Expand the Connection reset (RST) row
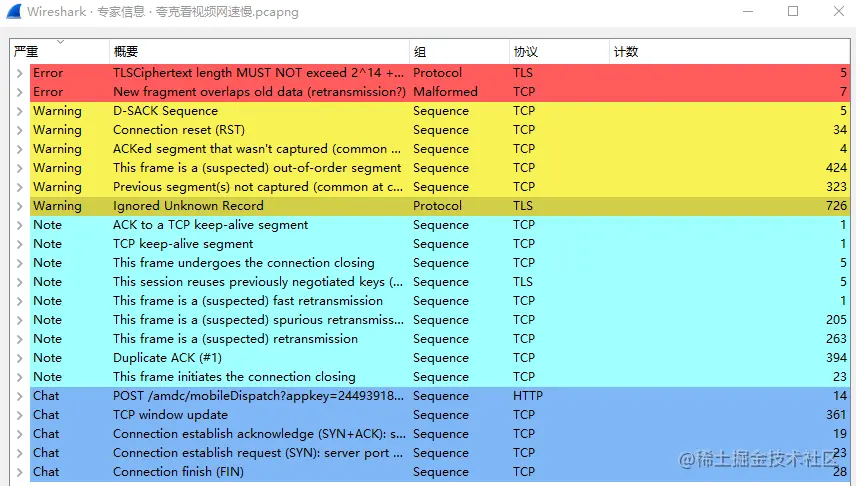Screen dimensions: 856x486 pyautogui.click(x=20, y=131)
